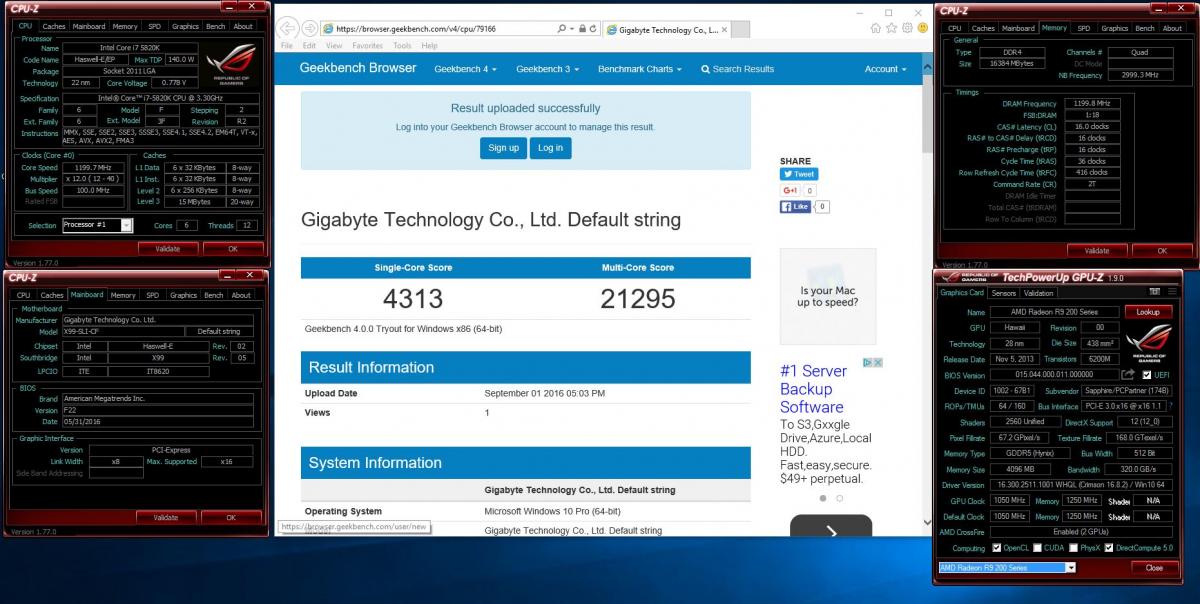Click the browser forward arrow button
The image size is (1200, 604).
click(310, 28)
